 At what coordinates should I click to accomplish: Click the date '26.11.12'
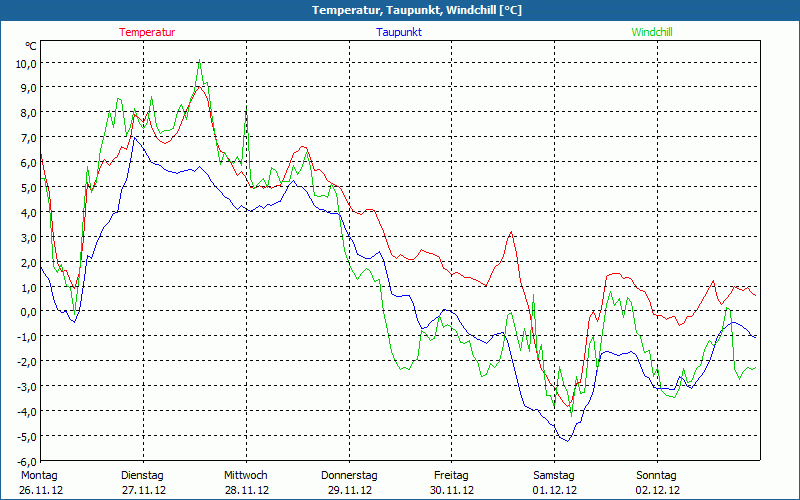[41, 490]
